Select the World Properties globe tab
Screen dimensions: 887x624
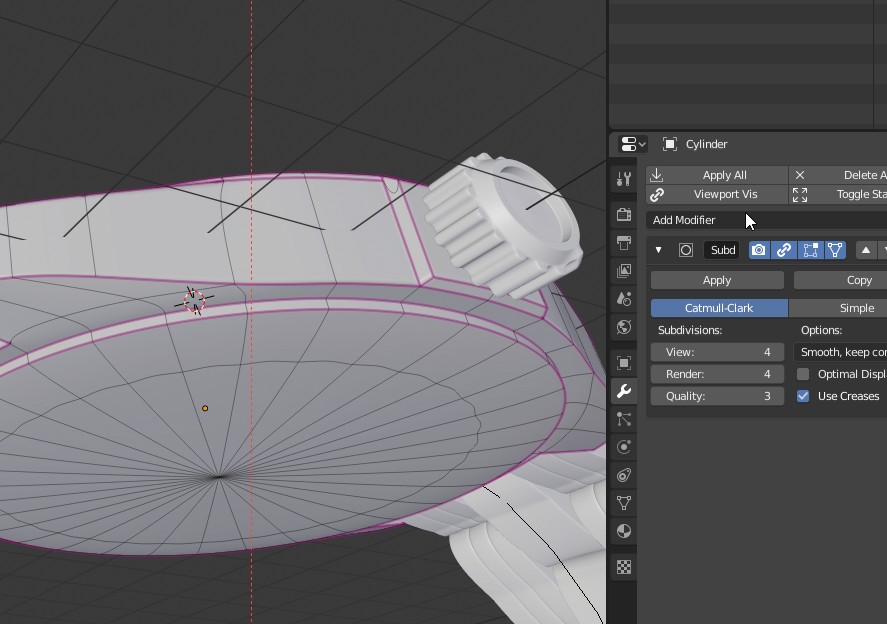coord(623,328)
